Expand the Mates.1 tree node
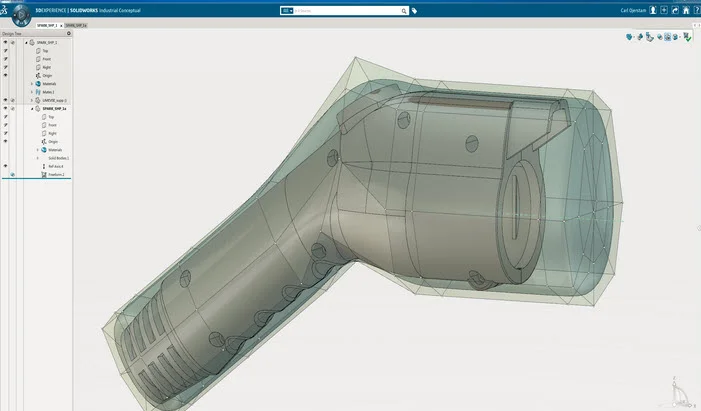Viewport: 701px width, 411px height. click(x=32, y=92)
